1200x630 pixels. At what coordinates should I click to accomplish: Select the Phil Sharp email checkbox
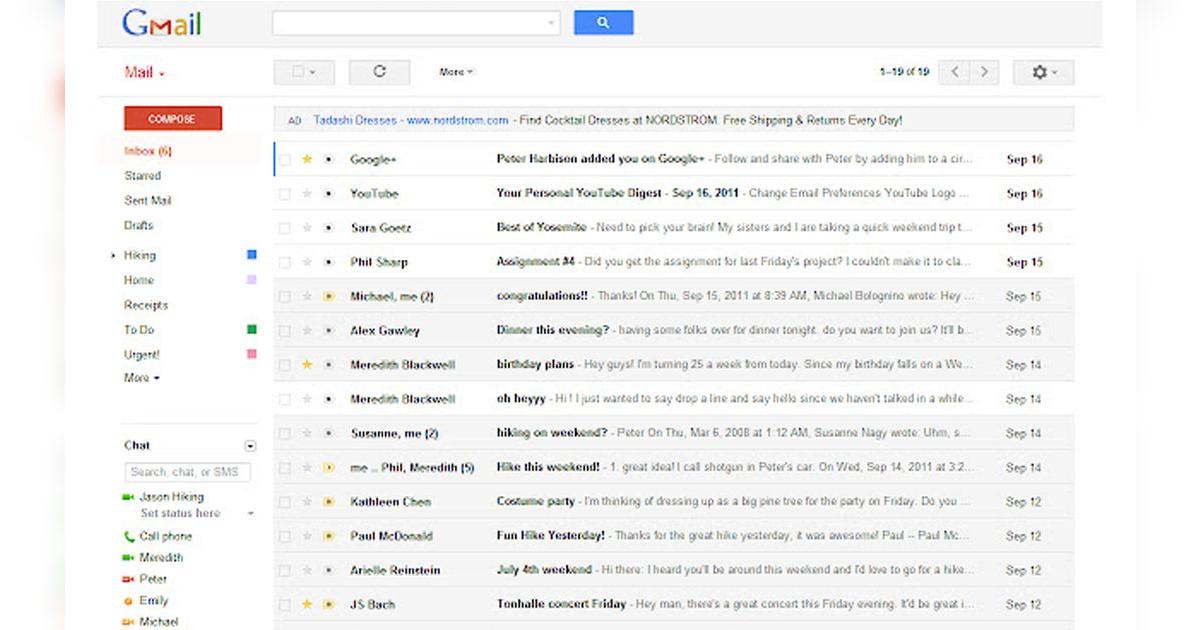[x=285, y=262]
